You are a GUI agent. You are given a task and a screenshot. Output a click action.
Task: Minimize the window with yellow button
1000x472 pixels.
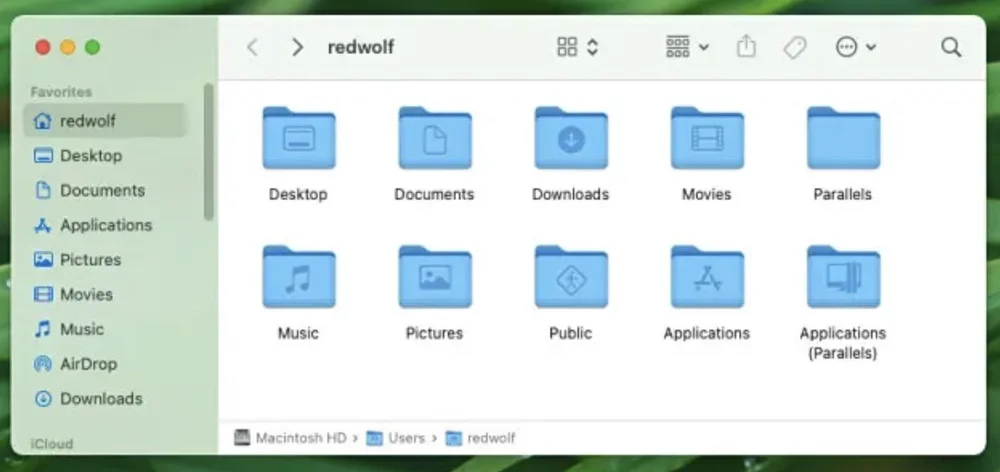pyautogui.click(x=68, y=47)
